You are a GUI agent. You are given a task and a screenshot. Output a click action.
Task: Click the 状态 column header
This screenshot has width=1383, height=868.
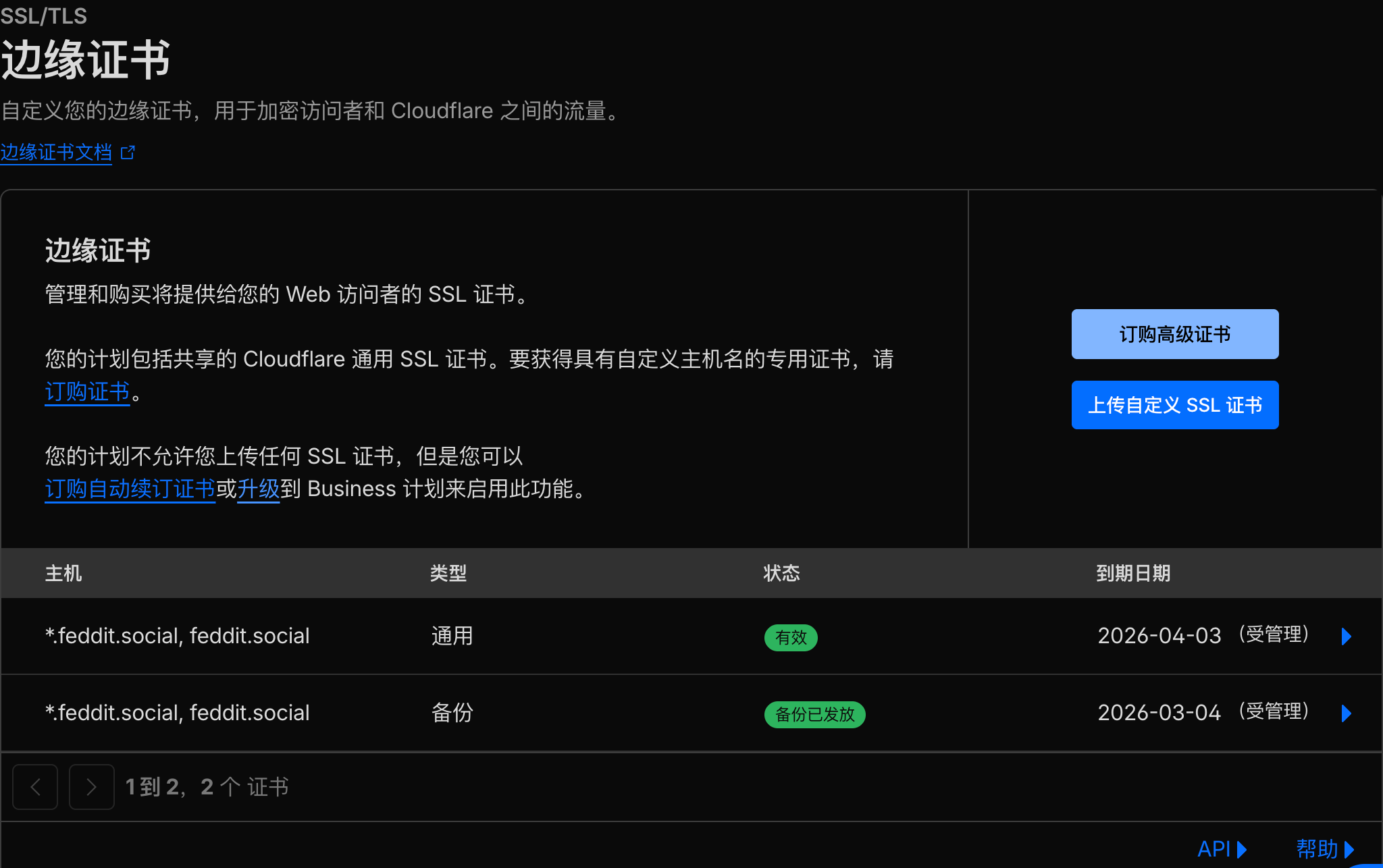(x=781, y=573)
